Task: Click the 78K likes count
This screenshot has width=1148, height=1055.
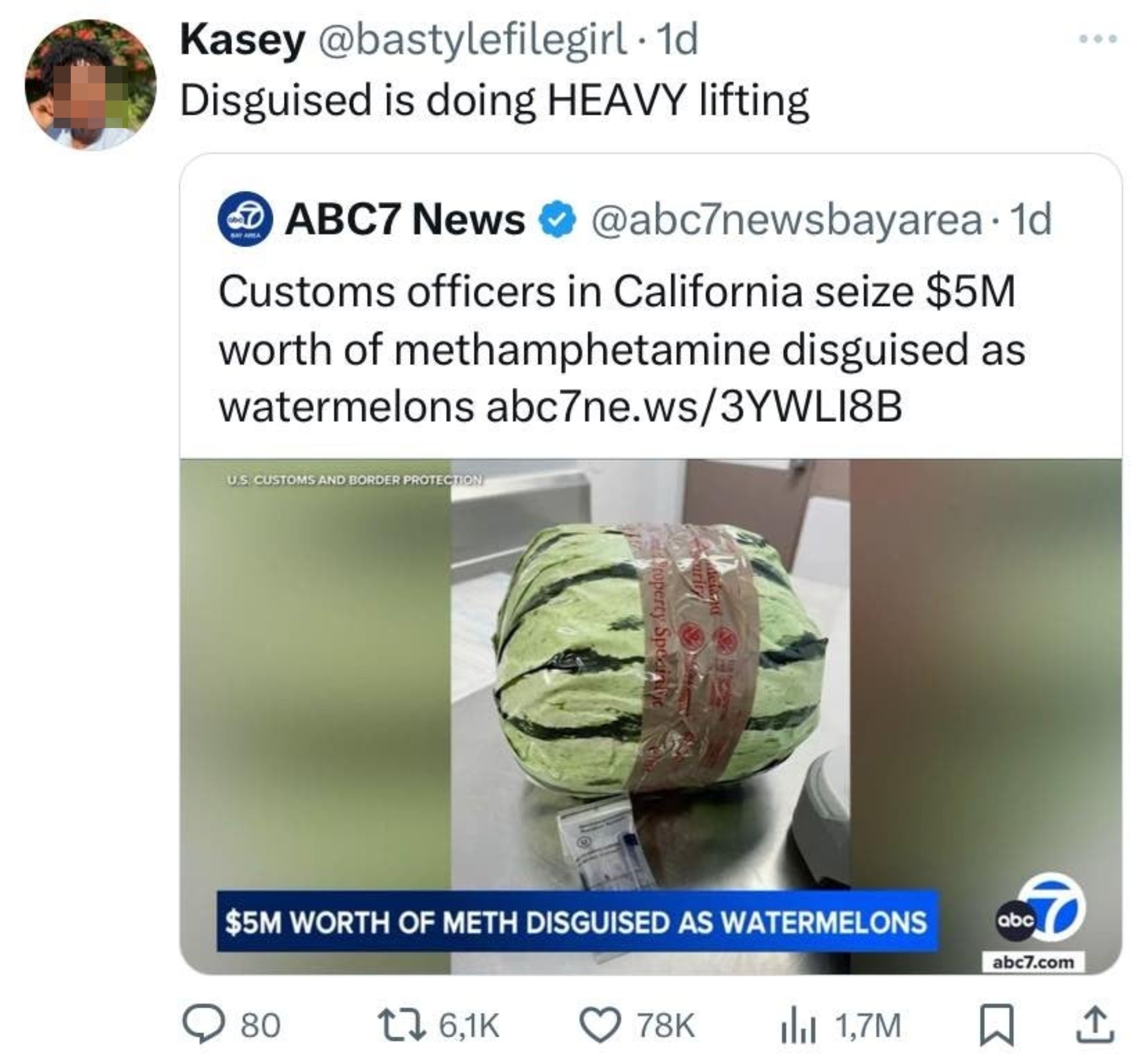Action: 666,1026
